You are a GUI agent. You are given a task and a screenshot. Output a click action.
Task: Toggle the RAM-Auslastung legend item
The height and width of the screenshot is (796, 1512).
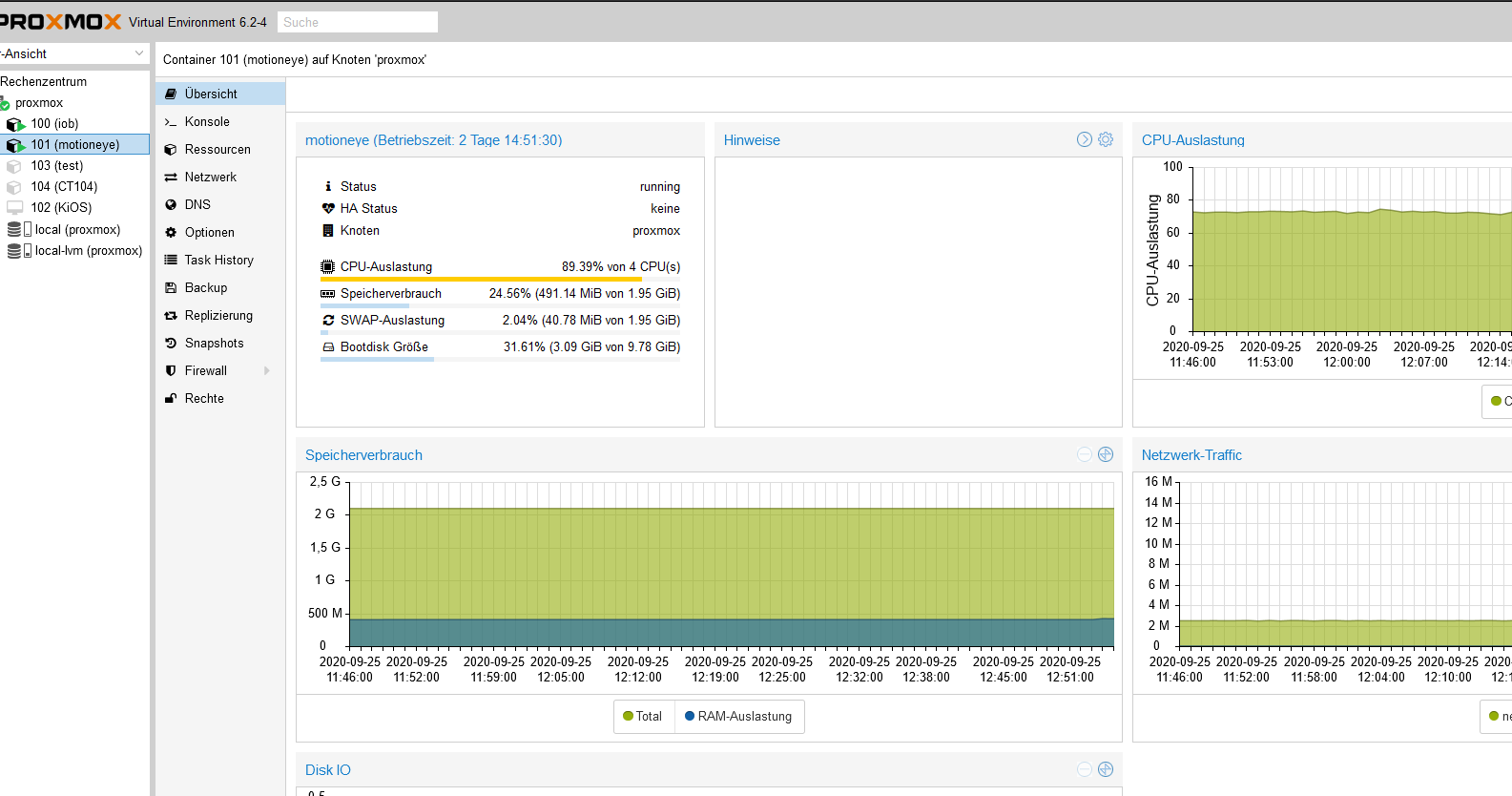(738, 716)
